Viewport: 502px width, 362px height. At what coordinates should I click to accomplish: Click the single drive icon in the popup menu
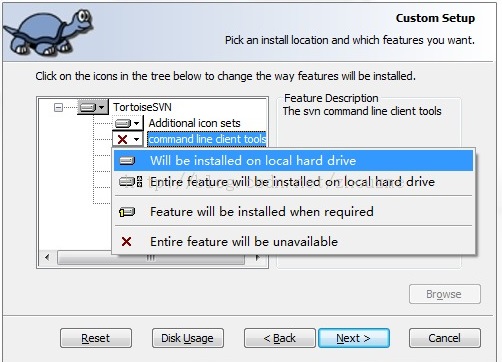click(x=127, y=161)
